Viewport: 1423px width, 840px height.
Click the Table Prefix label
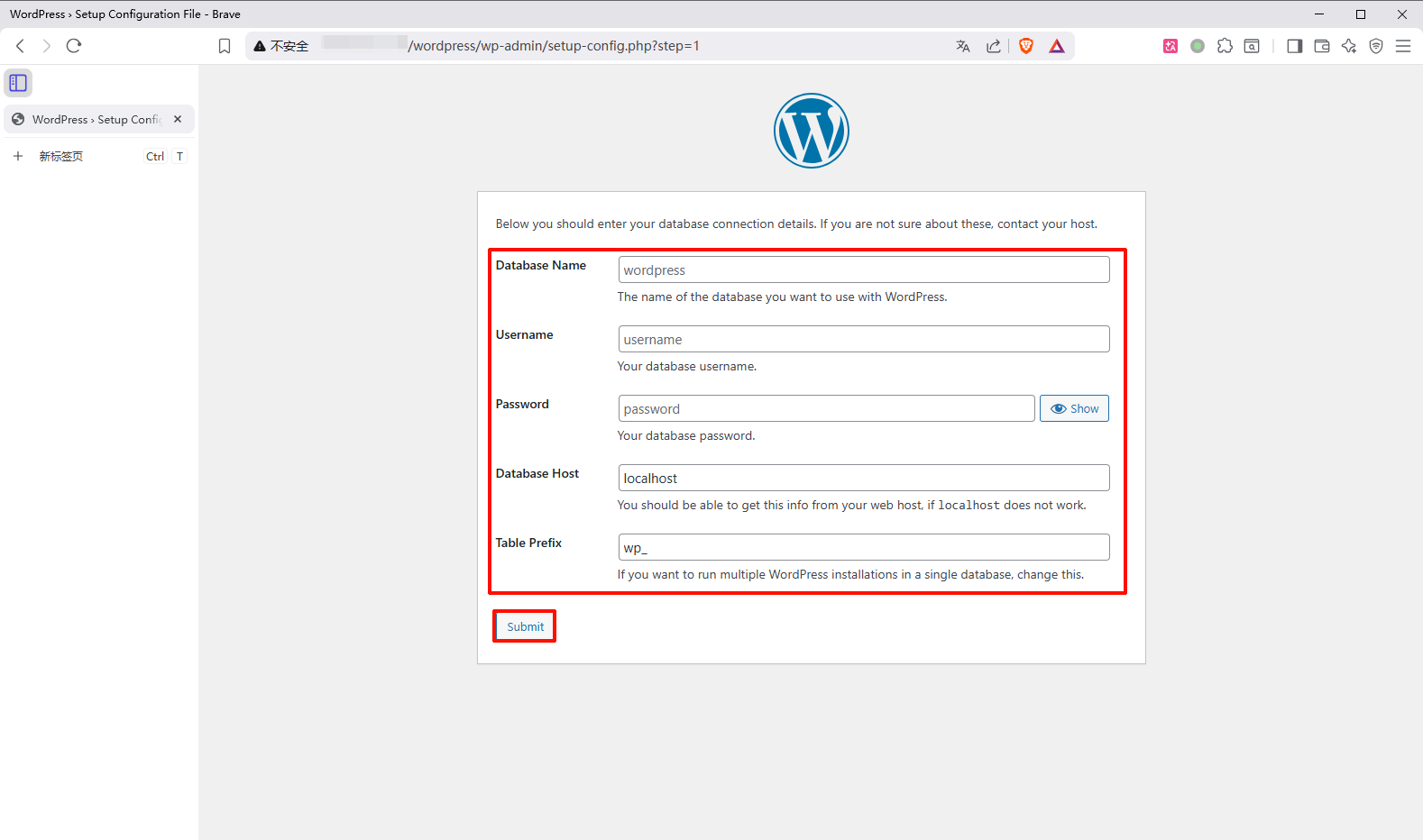click(x=528, y=543)
